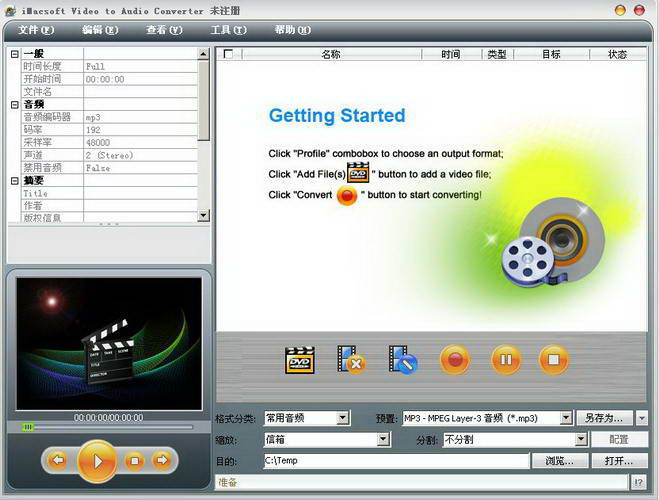Click the property panel scrollbar up arrow
Image resolution: width=659 pixels, height=500 pixels.
click(203, 54)
